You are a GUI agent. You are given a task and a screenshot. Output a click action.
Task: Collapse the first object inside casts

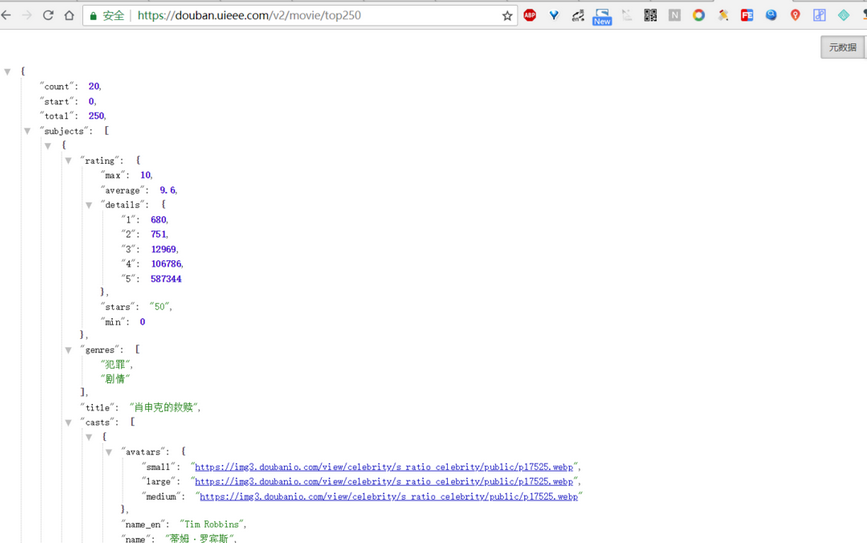coord(88,437)
